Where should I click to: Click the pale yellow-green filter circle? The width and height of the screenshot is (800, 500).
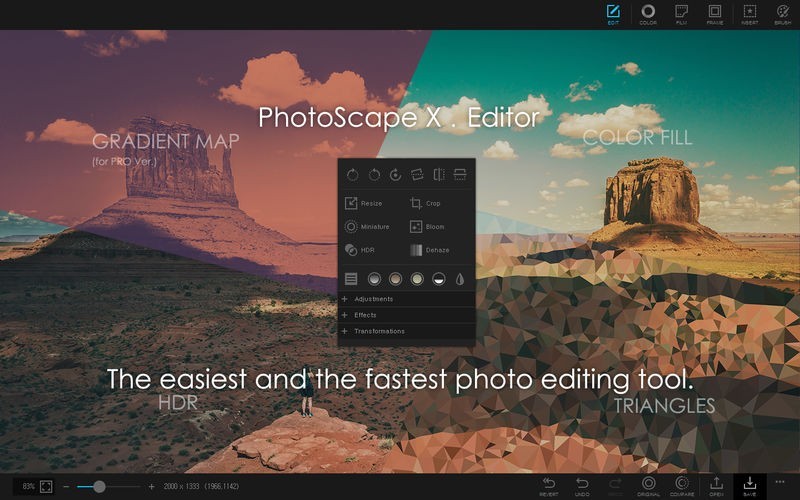[417, 279]
